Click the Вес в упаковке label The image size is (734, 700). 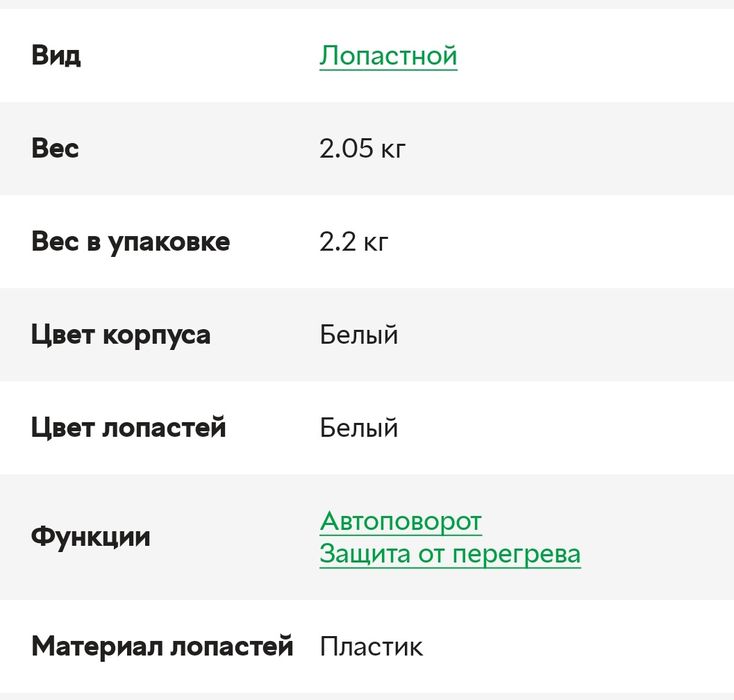click(130, 241)
